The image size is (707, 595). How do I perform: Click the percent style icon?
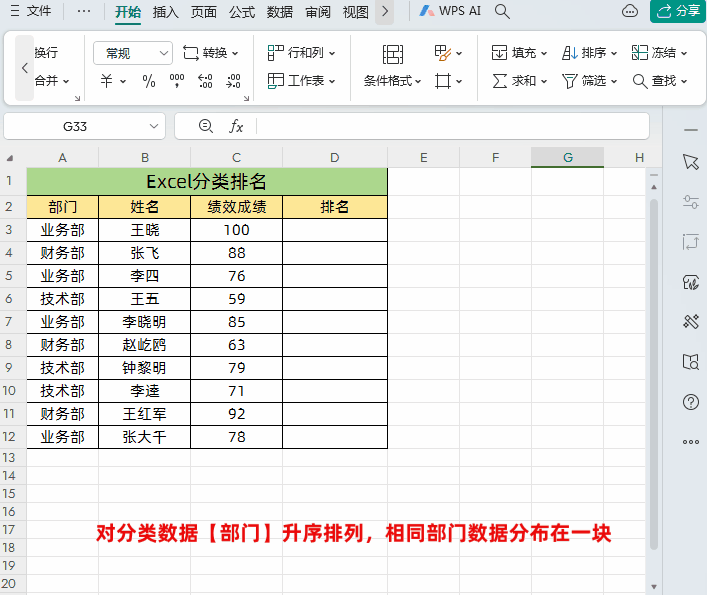pos(149,81)
